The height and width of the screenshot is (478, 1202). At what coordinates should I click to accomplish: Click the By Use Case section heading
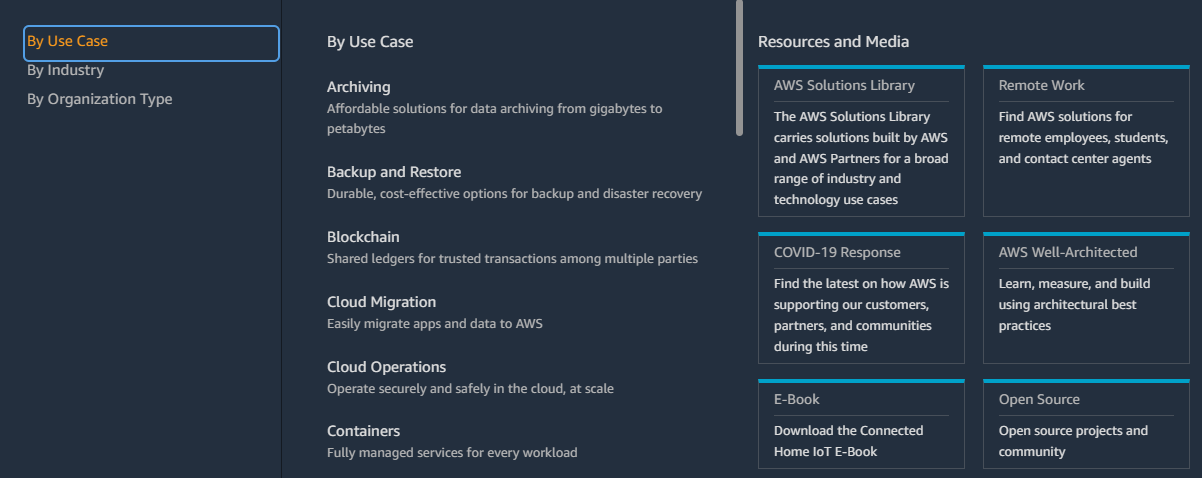[x=370, y=42]
